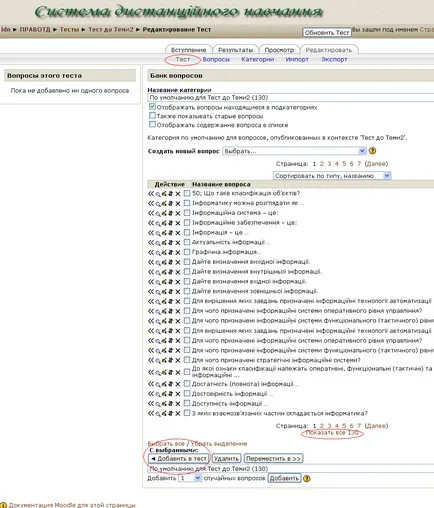Add 'Достатність (повнота) інформації' to quiz arrow icon
This screenshot has height=508, width=434.
tap(151, 384)
